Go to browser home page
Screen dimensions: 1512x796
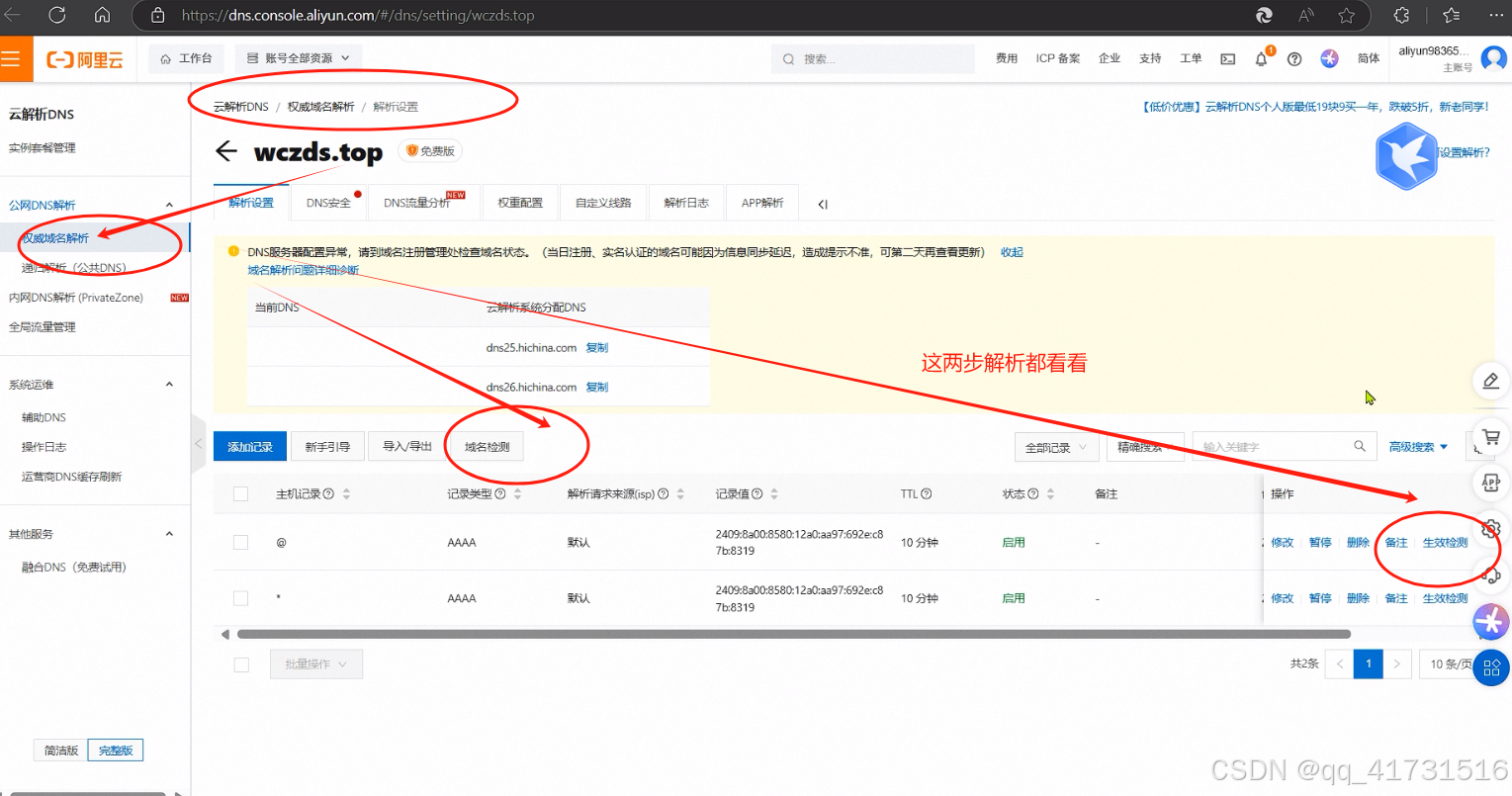[102, 15]
